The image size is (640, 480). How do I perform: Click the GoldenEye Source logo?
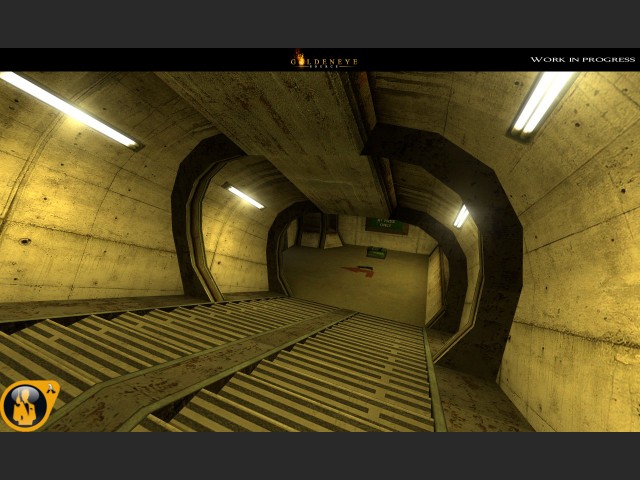pyautogui.click(x=324, y=60)
